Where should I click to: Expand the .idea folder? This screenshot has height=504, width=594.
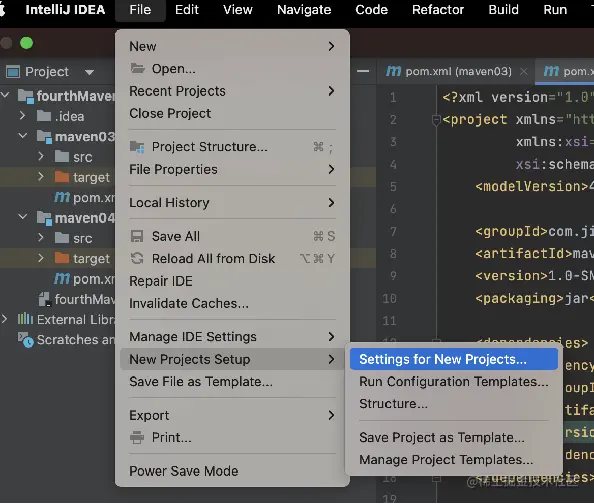pyautogui.click(x=22, y=116)
